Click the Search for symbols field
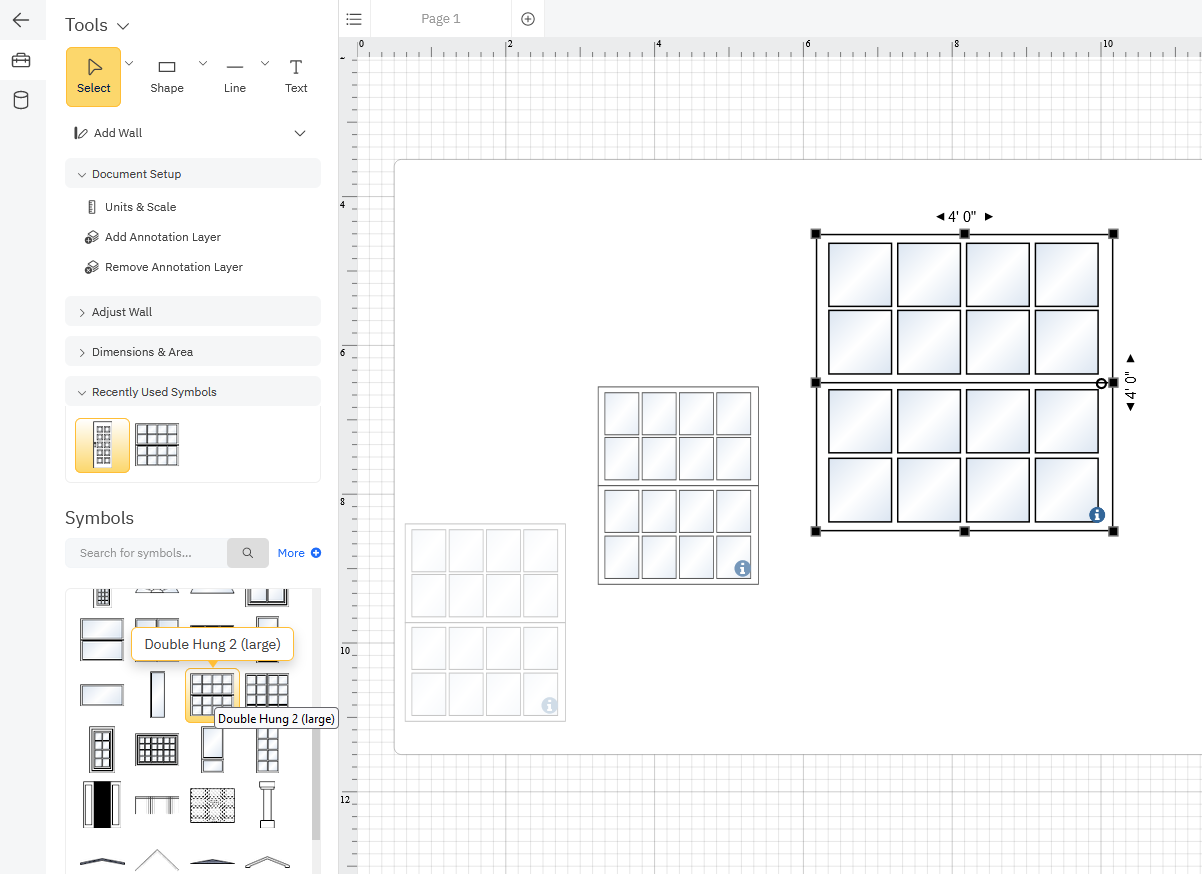Screen dimensions: 1202x874 point(146,553)
